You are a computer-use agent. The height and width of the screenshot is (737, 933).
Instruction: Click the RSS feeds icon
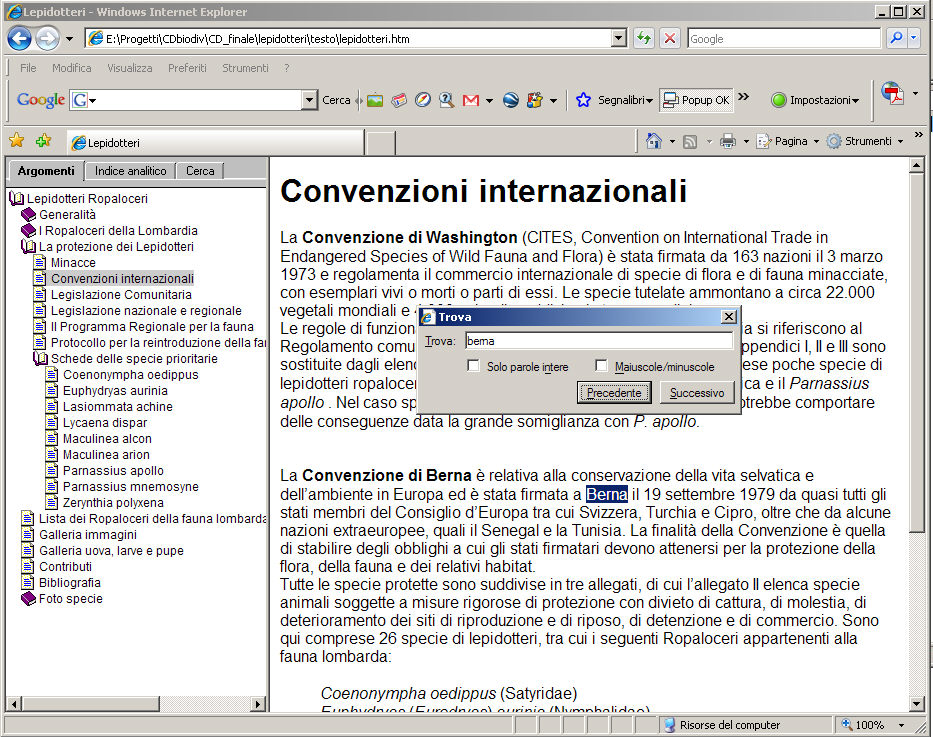point(690,142)
